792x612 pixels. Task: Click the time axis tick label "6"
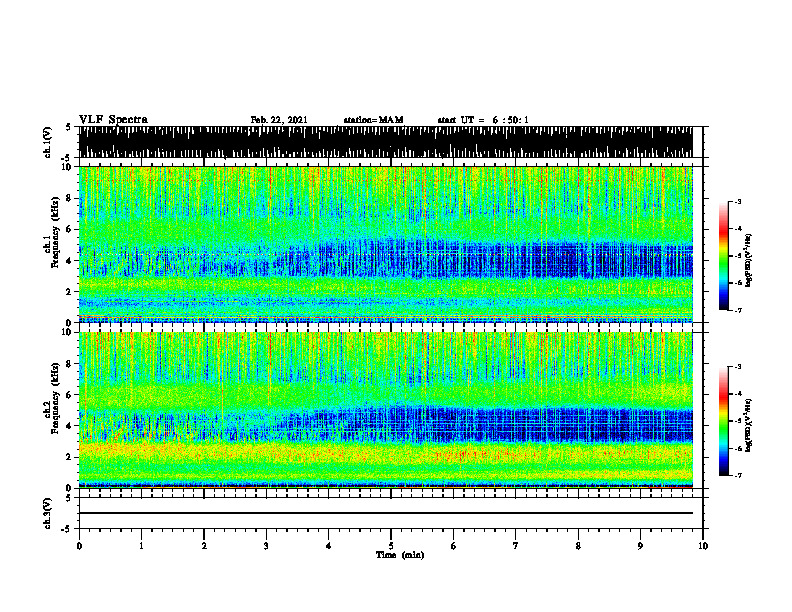coord(454,546)
